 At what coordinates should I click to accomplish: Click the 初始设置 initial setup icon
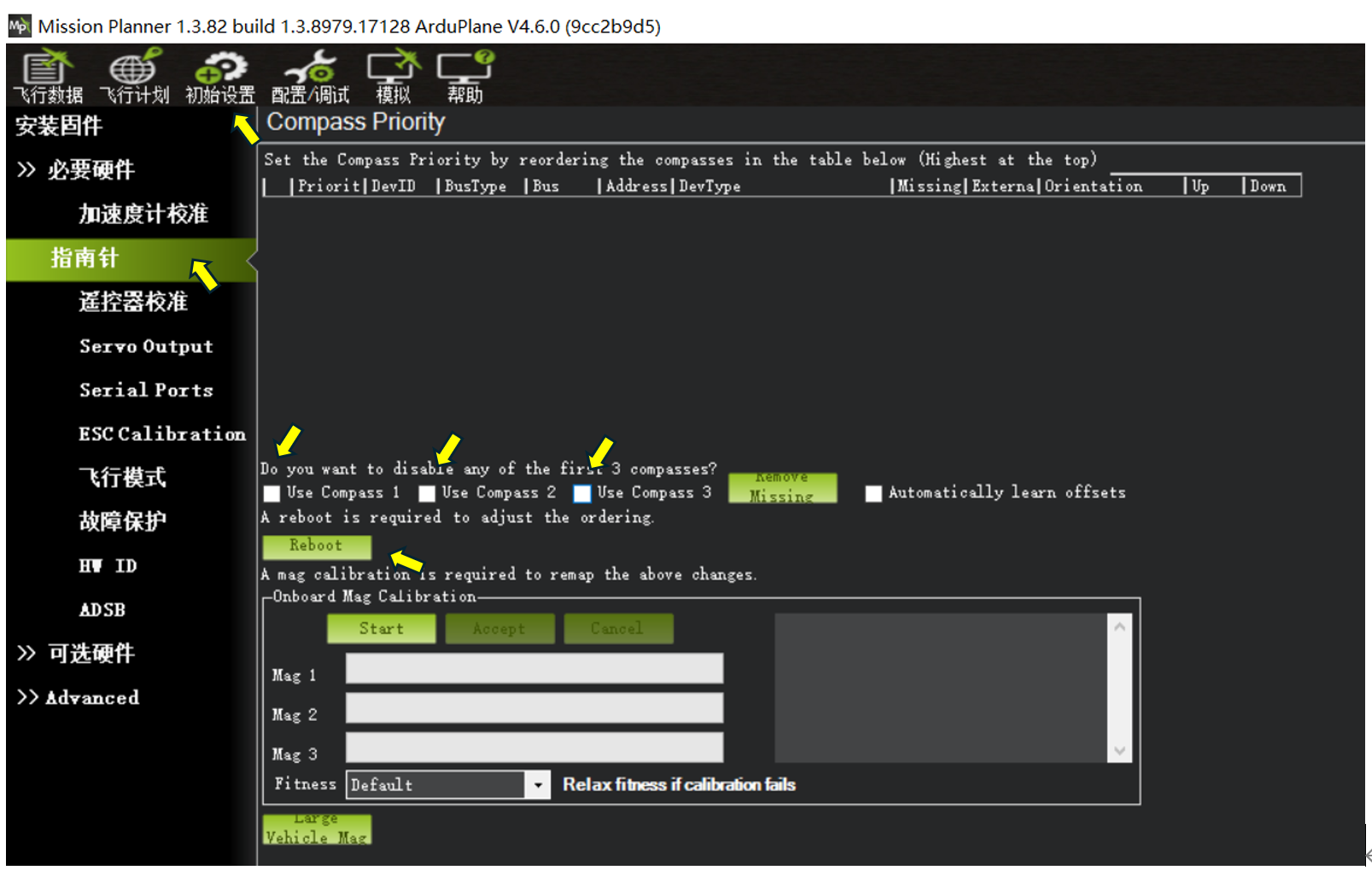220,76
